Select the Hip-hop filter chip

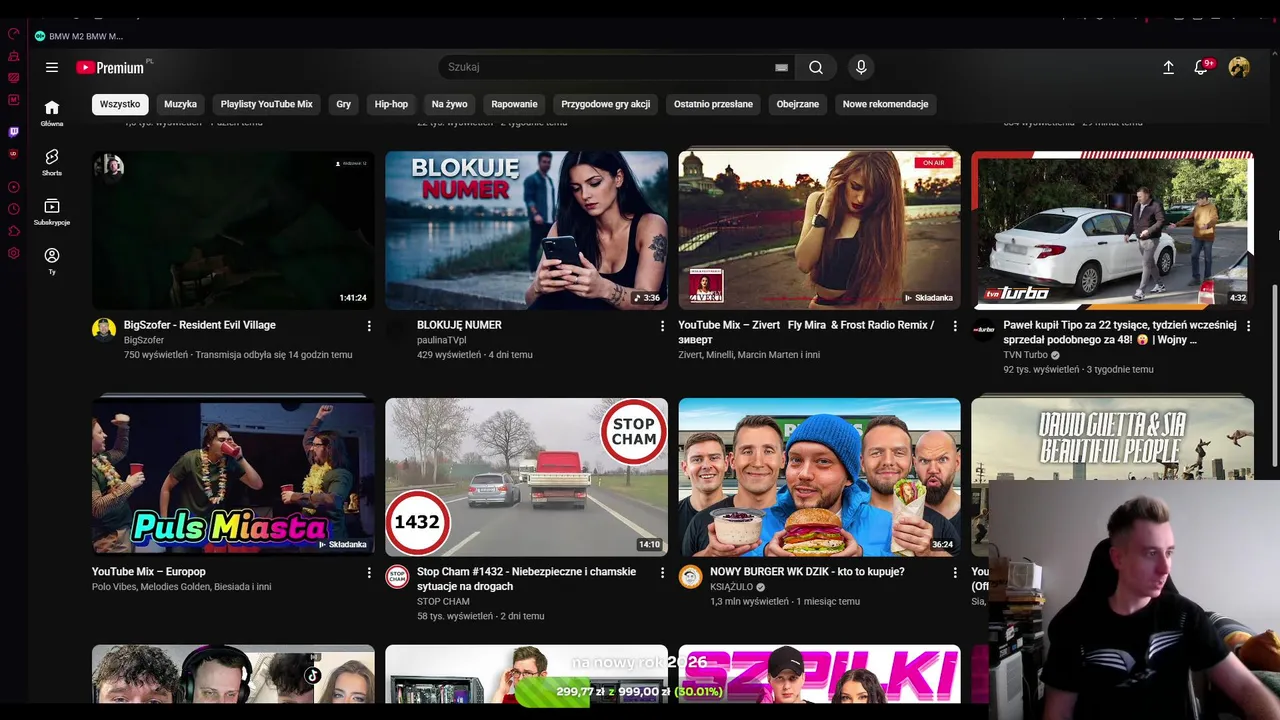pyautogui.click(x=391, y=104)
